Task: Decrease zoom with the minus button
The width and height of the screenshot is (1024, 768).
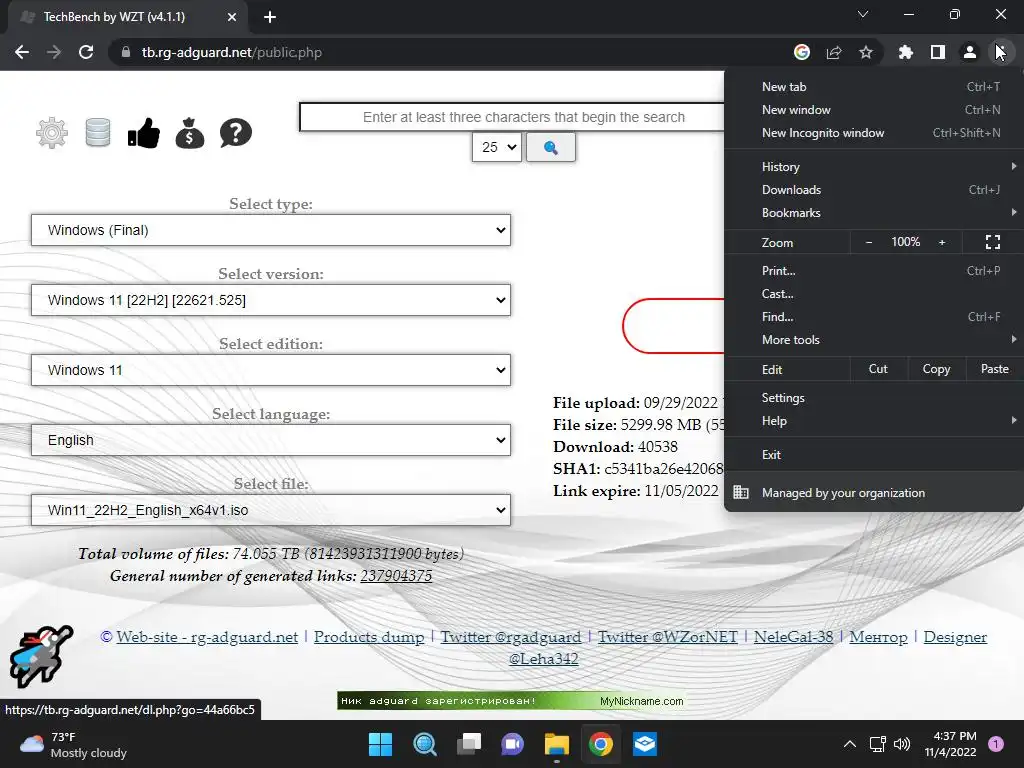Action: click(x=869, y=242)
